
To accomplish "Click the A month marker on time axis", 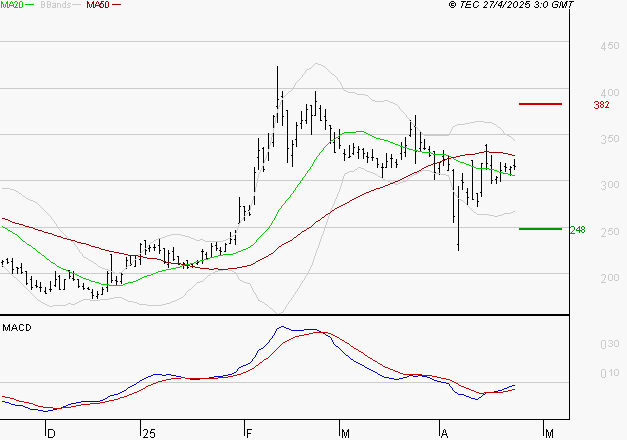I will pyautogui.click(x=444, y=434).
